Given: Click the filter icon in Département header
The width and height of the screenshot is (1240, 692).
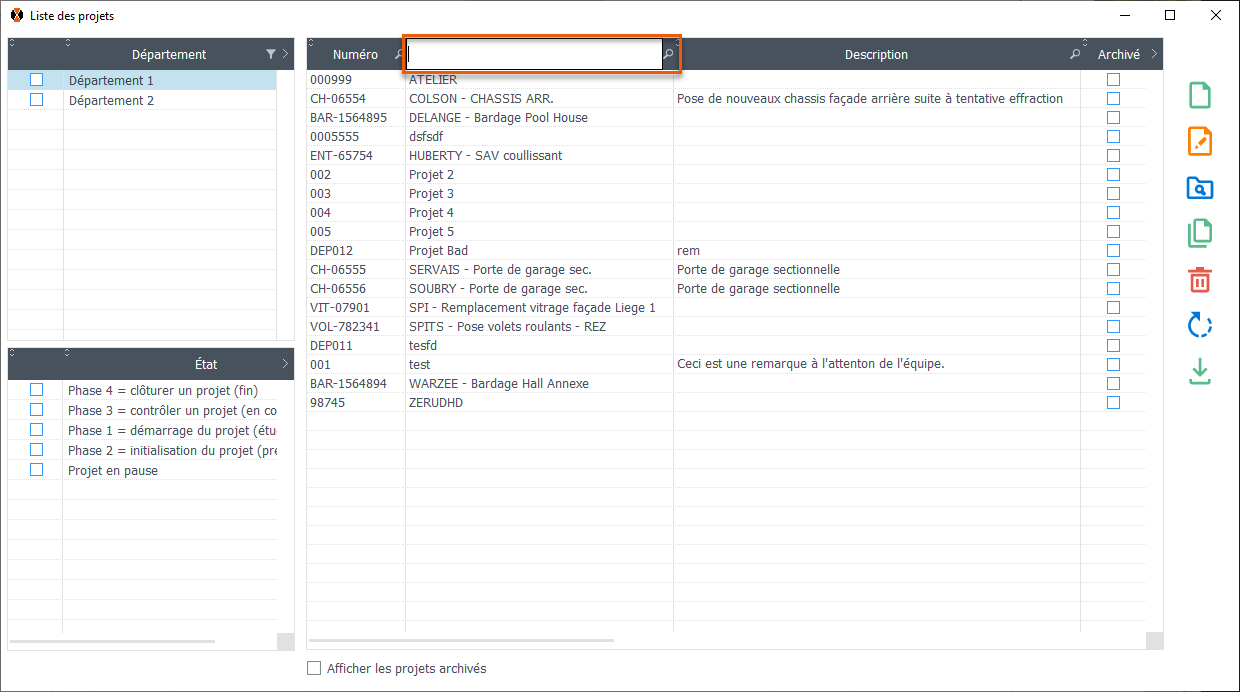Looking at the screenshot, I should [271, 55].
